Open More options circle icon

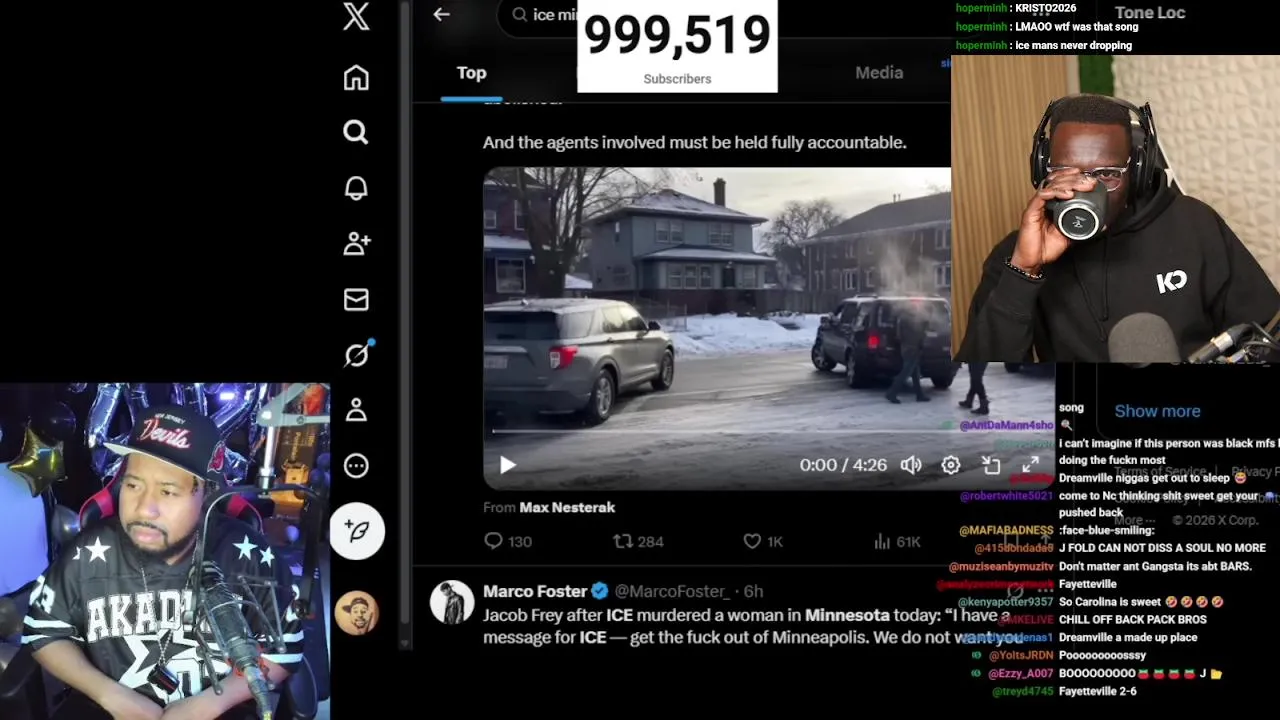[x=356, y=465]
